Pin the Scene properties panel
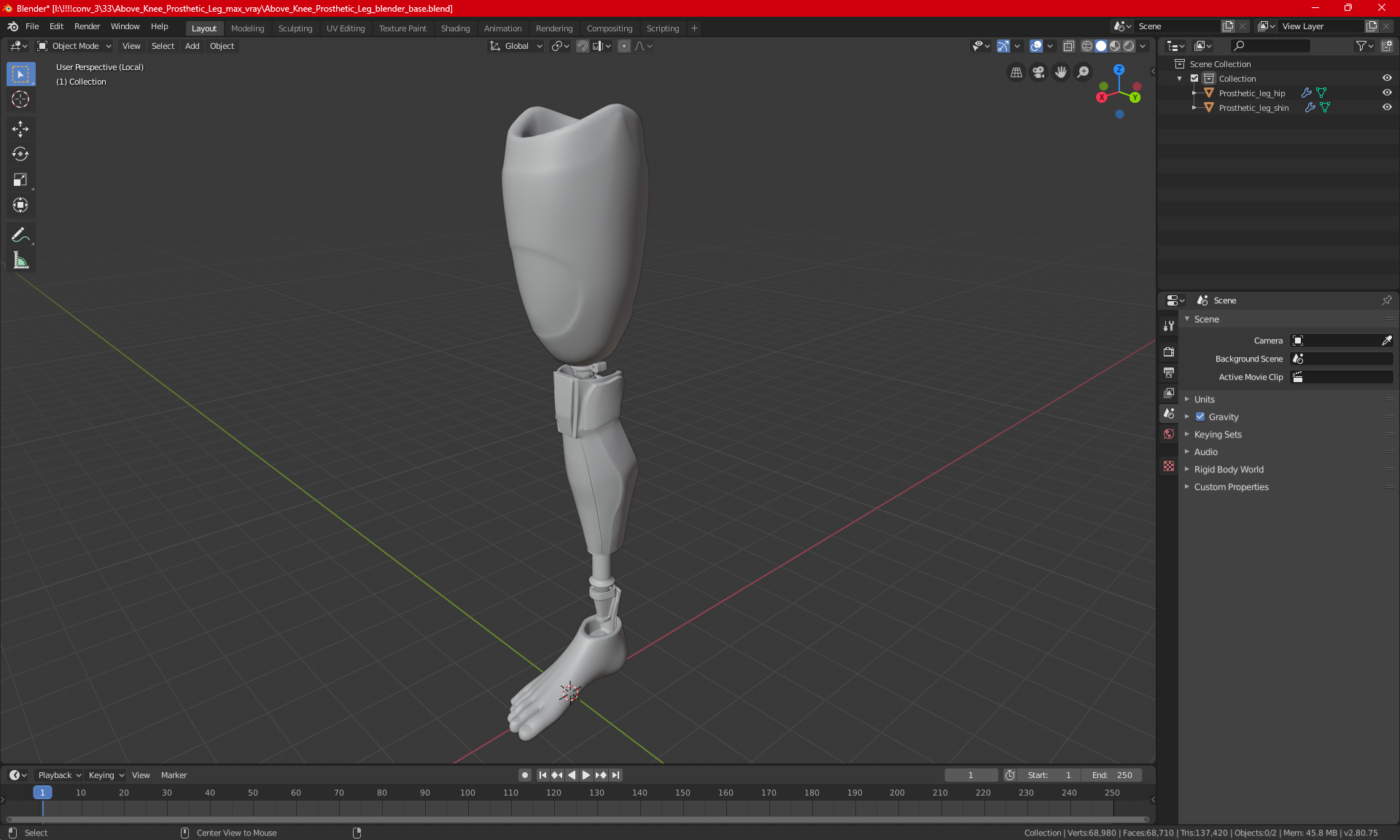 (1387, 300)
